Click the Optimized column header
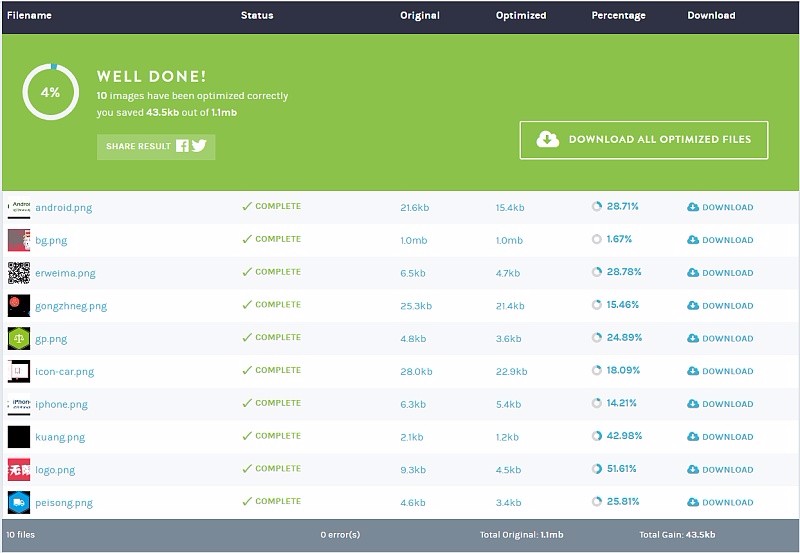 coord(521,16)
